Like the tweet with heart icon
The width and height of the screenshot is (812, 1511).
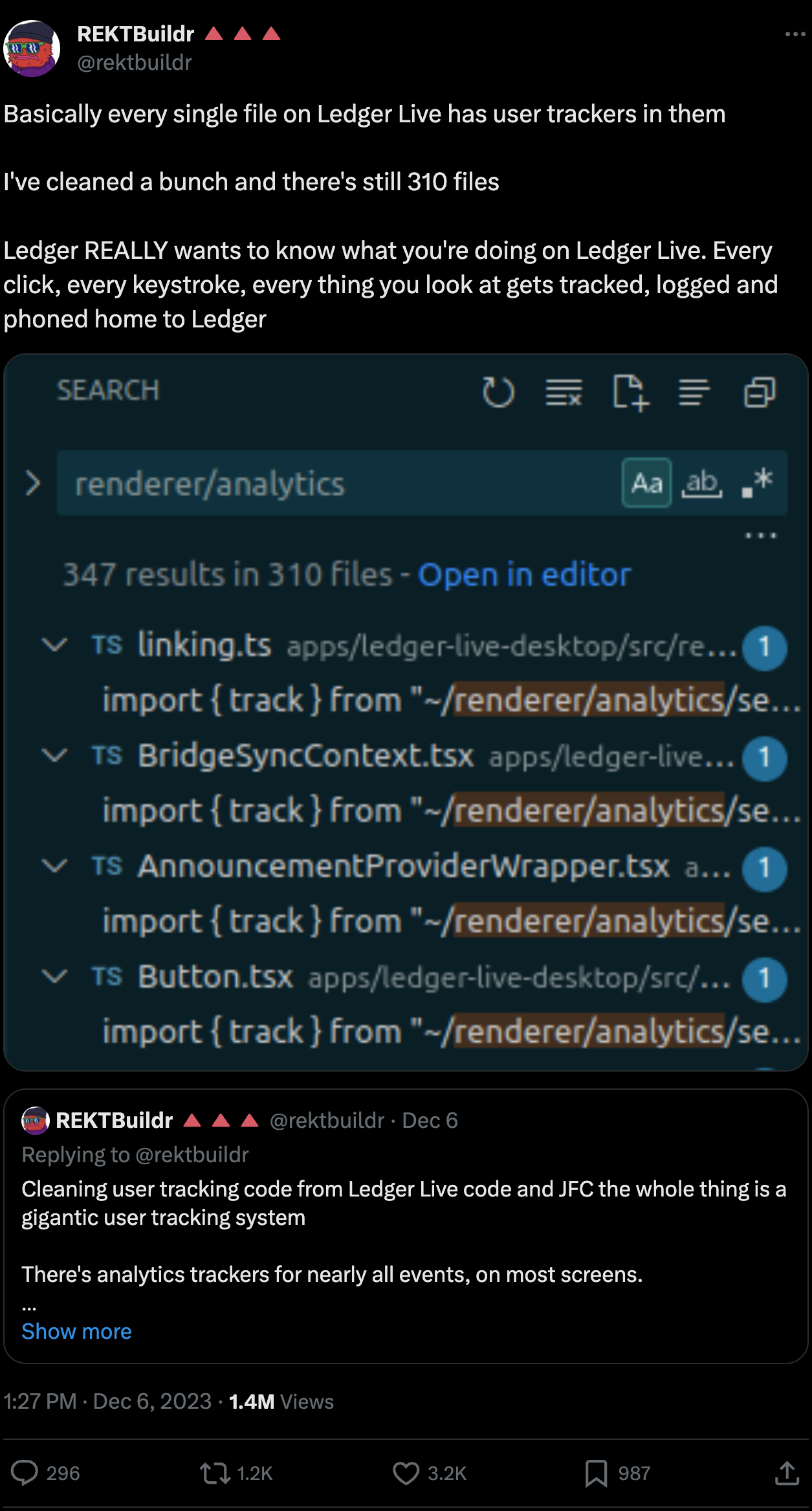[406, 1473]
